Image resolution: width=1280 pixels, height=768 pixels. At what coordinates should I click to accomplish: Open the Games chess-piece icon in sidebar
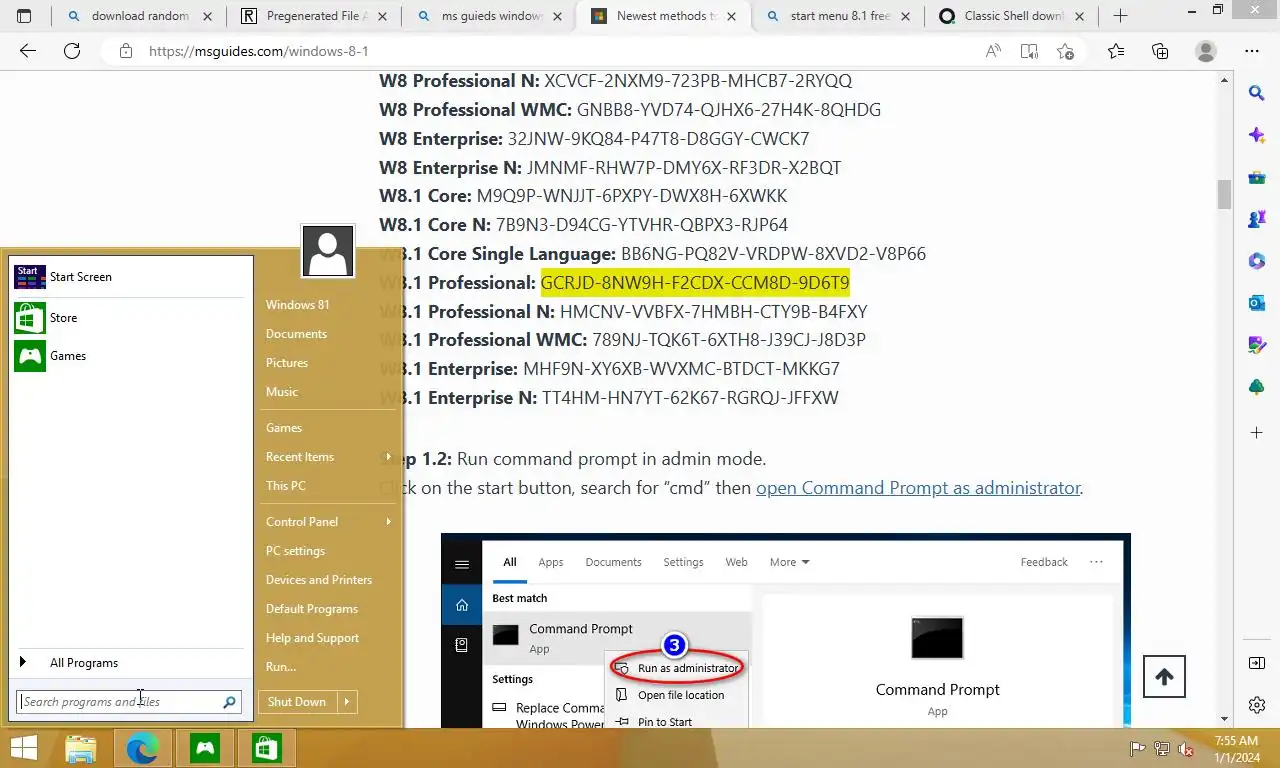(x=1257, y=219)
